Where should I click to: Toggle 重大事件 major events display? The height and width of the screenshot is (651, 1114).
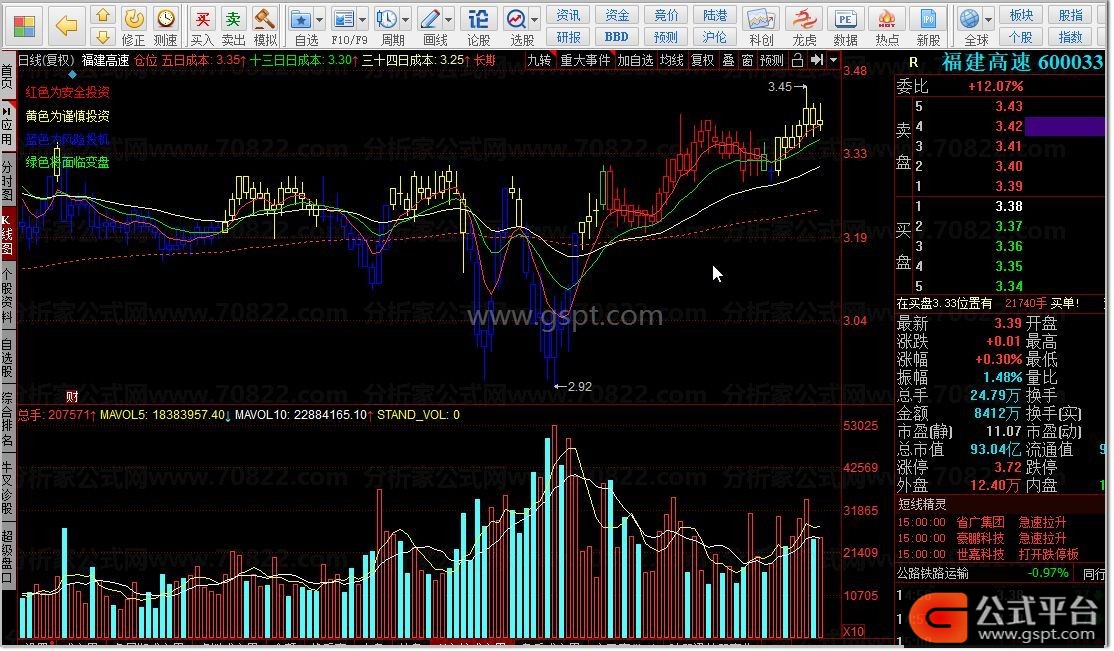[585, 60]
